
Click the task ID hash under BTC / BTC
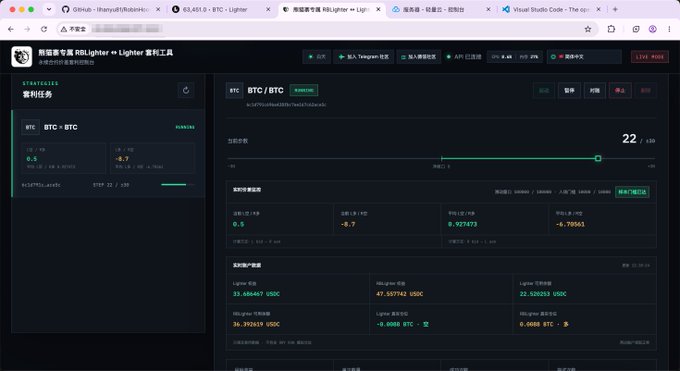(286, 105)
